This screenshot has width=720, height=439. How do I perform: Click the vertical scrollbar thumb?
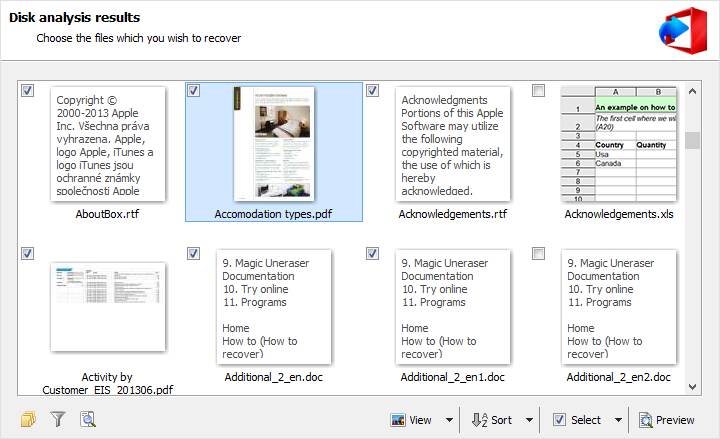pos(692,141)
